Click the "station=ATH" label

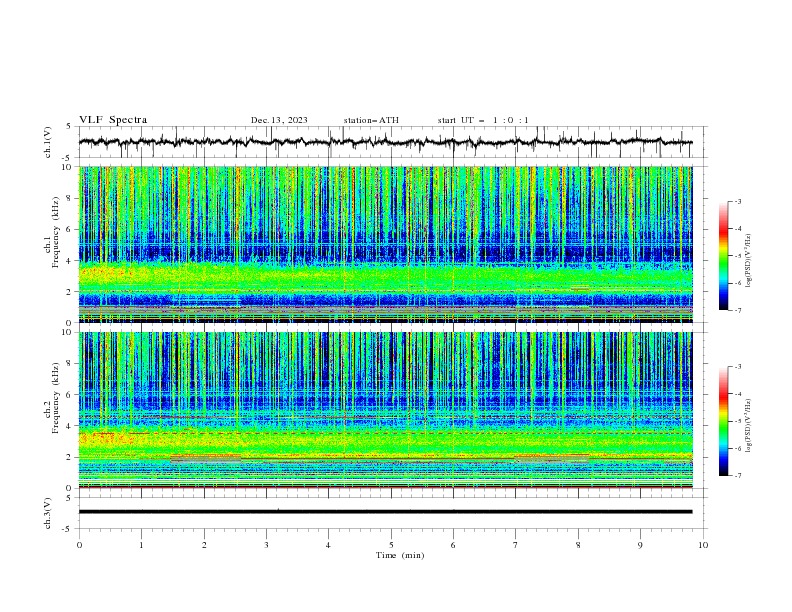coord(371,120)
